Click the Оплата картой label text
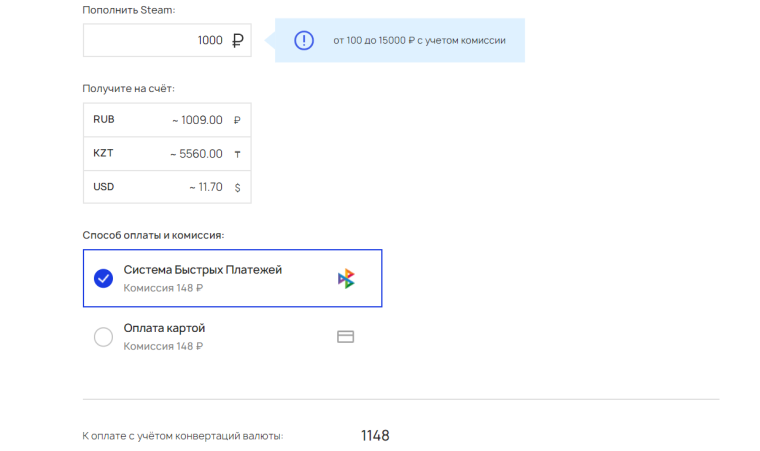 [x=164, y=328]
